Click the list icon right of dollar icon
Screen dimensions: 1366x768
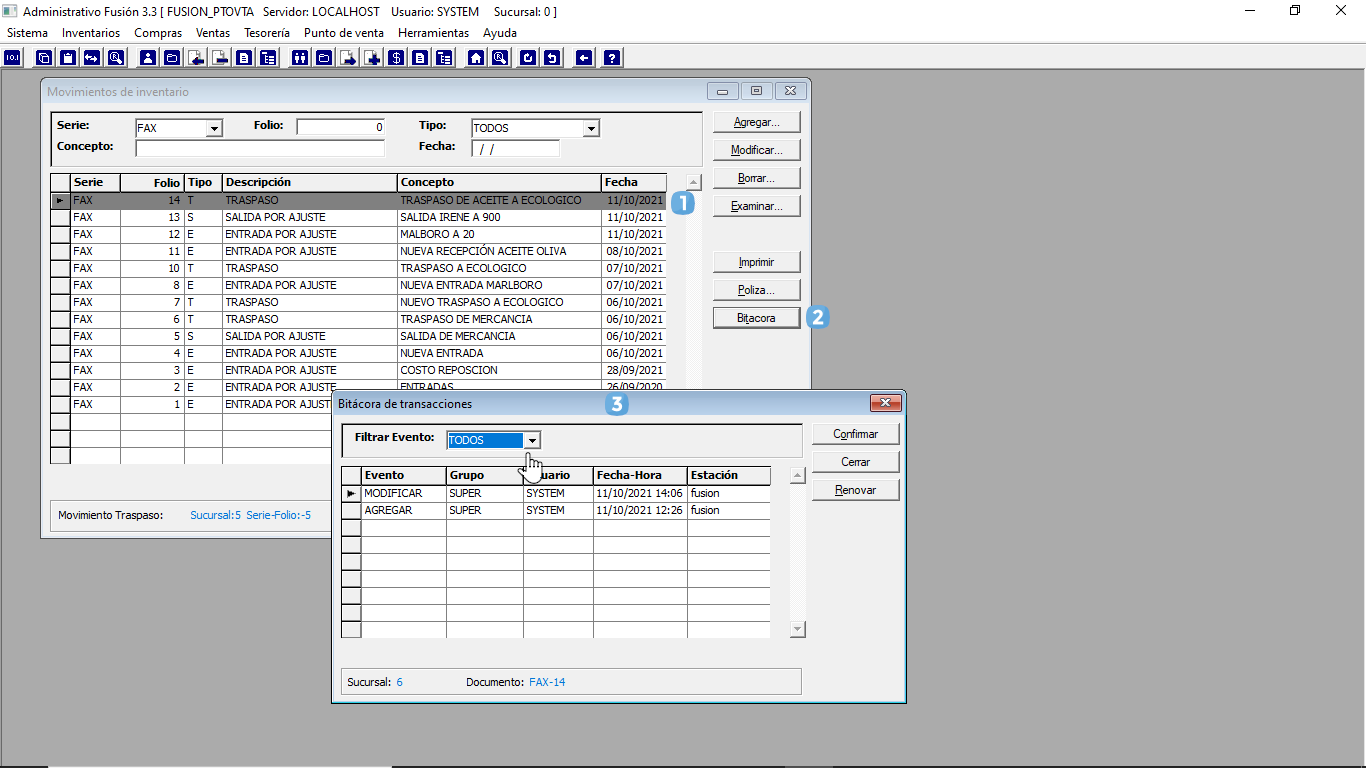(x=444, y=58)
